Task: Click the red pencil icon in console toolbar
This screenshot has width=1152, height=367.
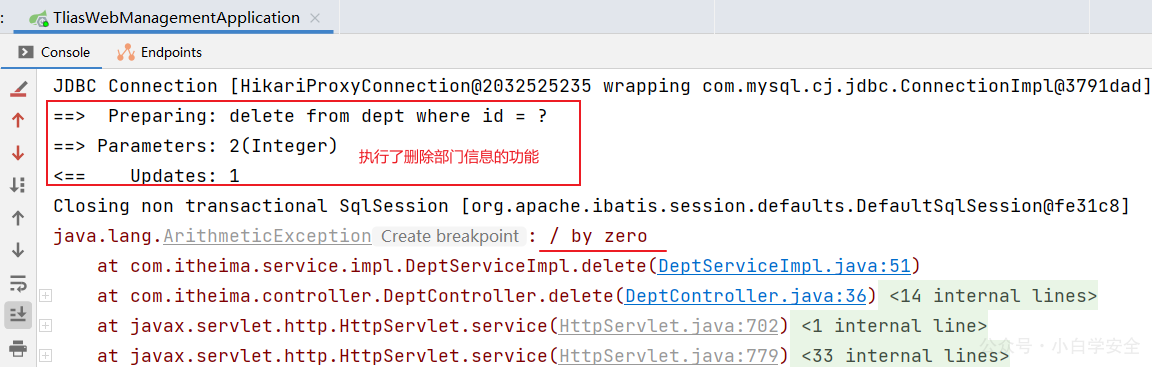Action: tap(18, 91)
